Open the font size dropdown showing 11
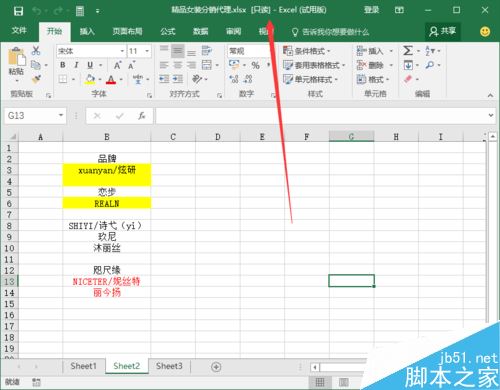 pos(147,51)
